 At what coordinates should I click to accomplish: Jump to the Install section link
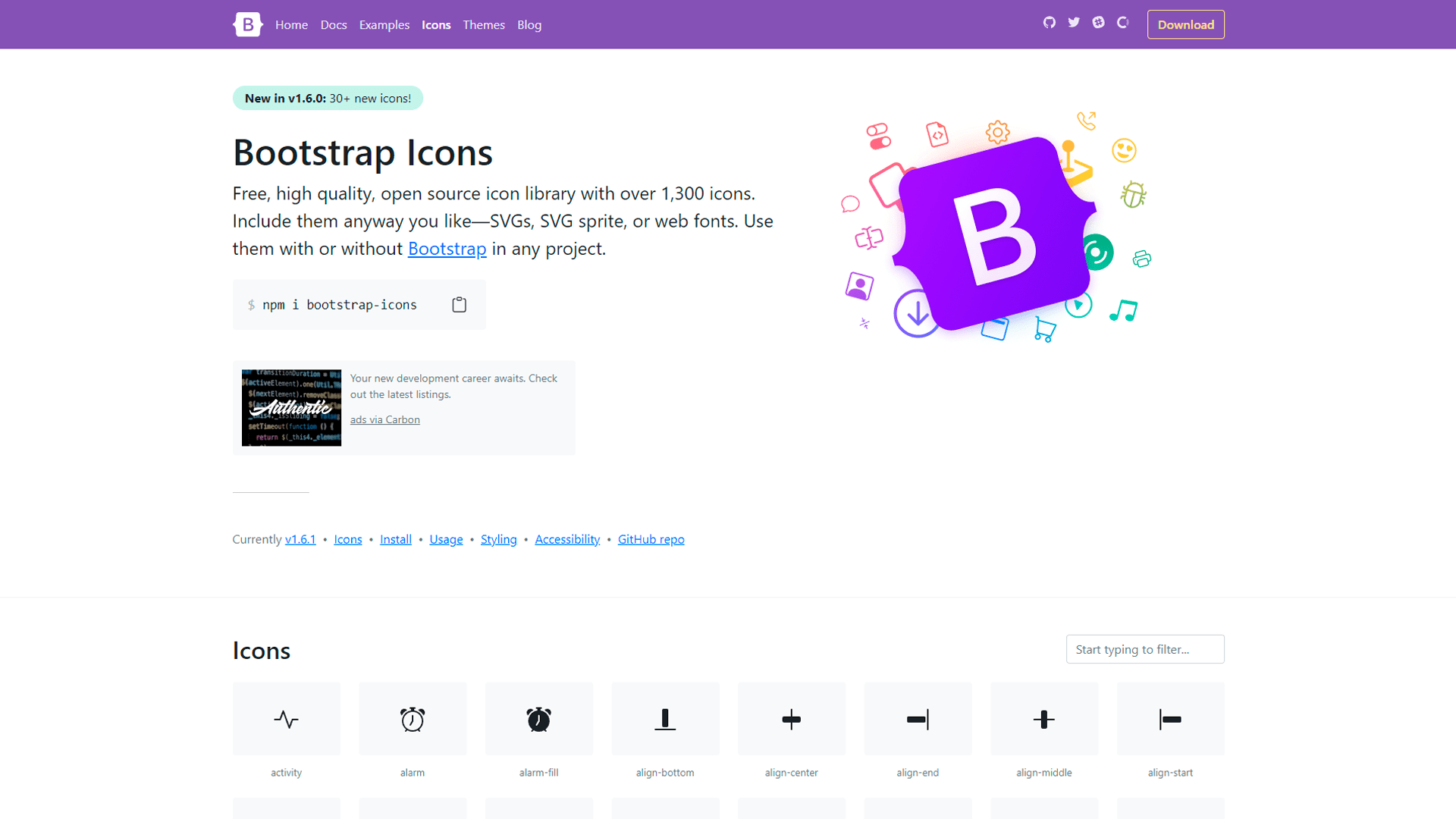pyautogui.click(x=396, y=539)
